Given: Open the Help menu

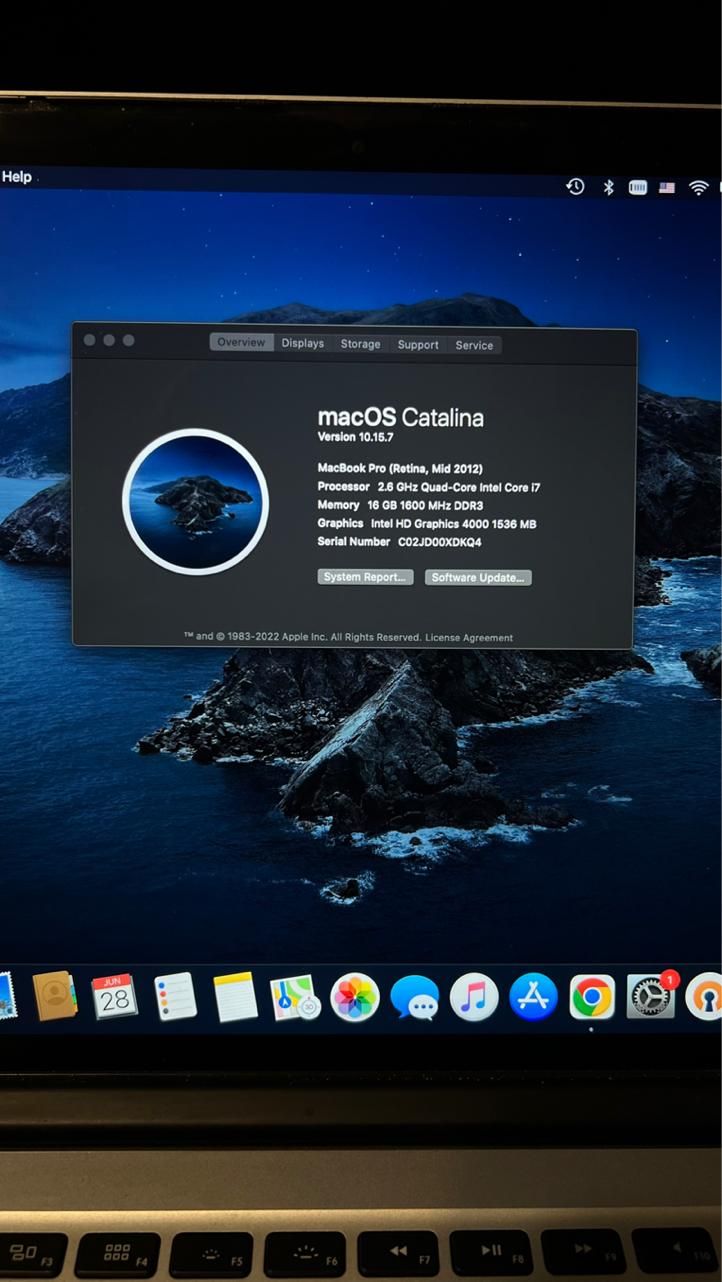Looking at the screenshot, I should [x=16, y=177].
